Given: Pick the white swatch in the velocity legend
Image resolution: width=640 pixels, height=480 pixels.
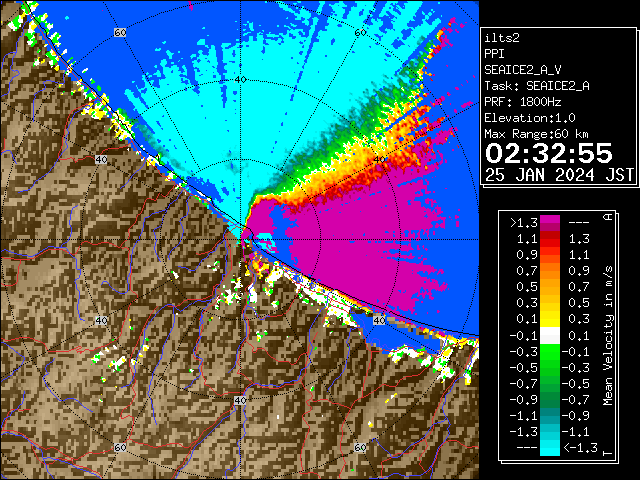Looking at the screenshot, I should [x=550, y=336].
